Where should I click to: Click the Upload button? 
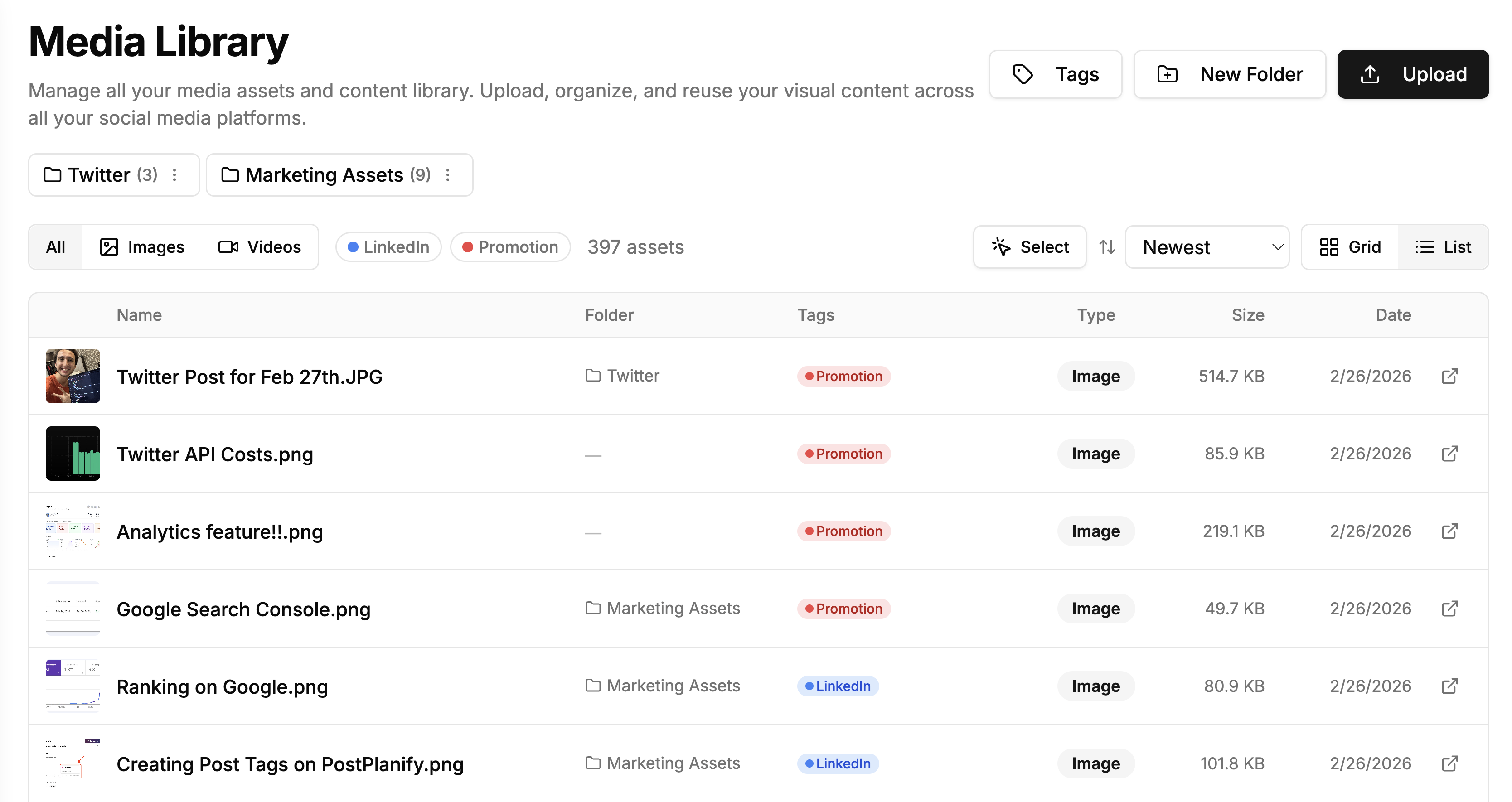pos(1413,74)
